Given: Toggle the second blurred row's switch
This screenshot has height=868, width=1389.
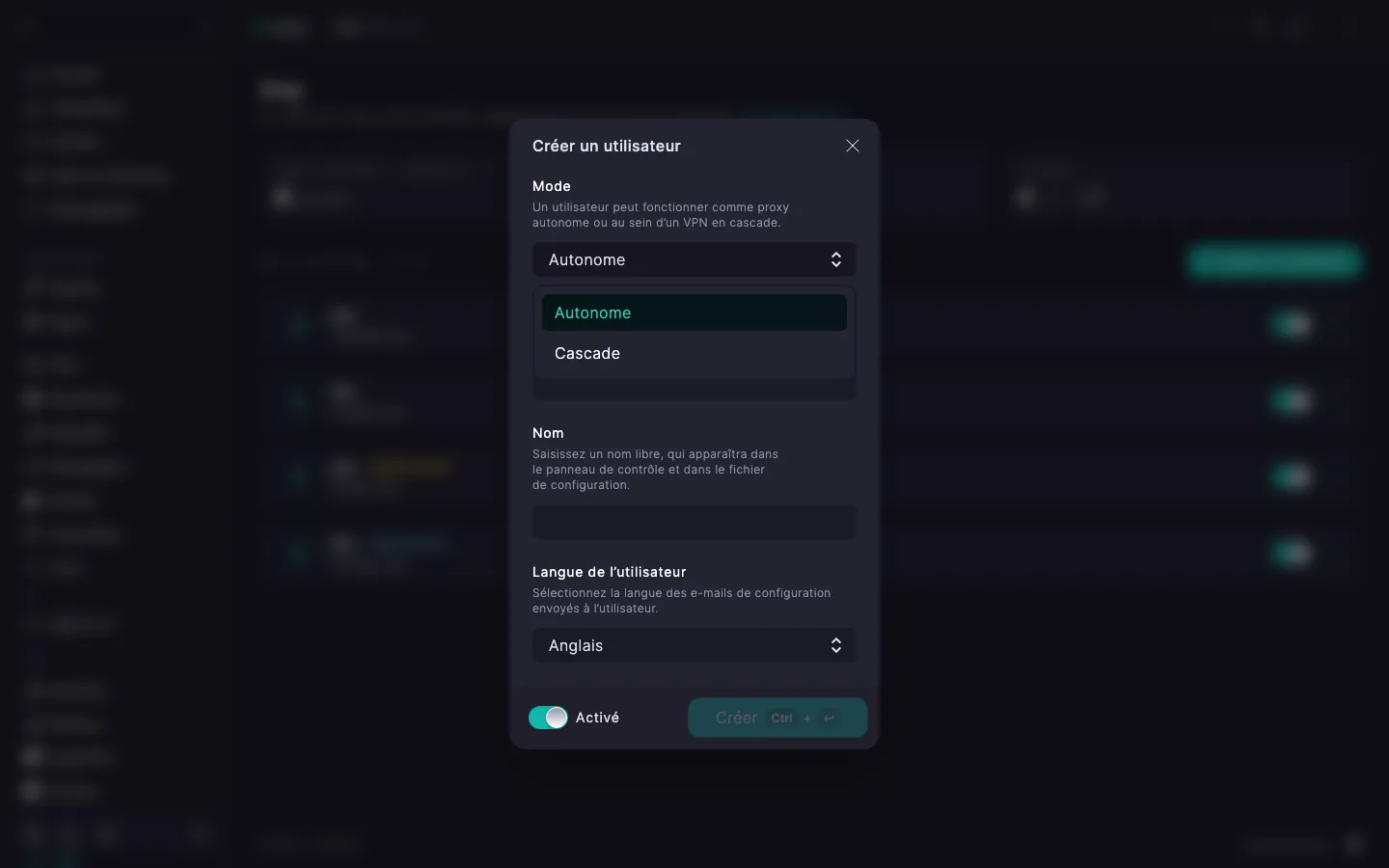Looking at the screenshot, I should [x=1292, y=399].
